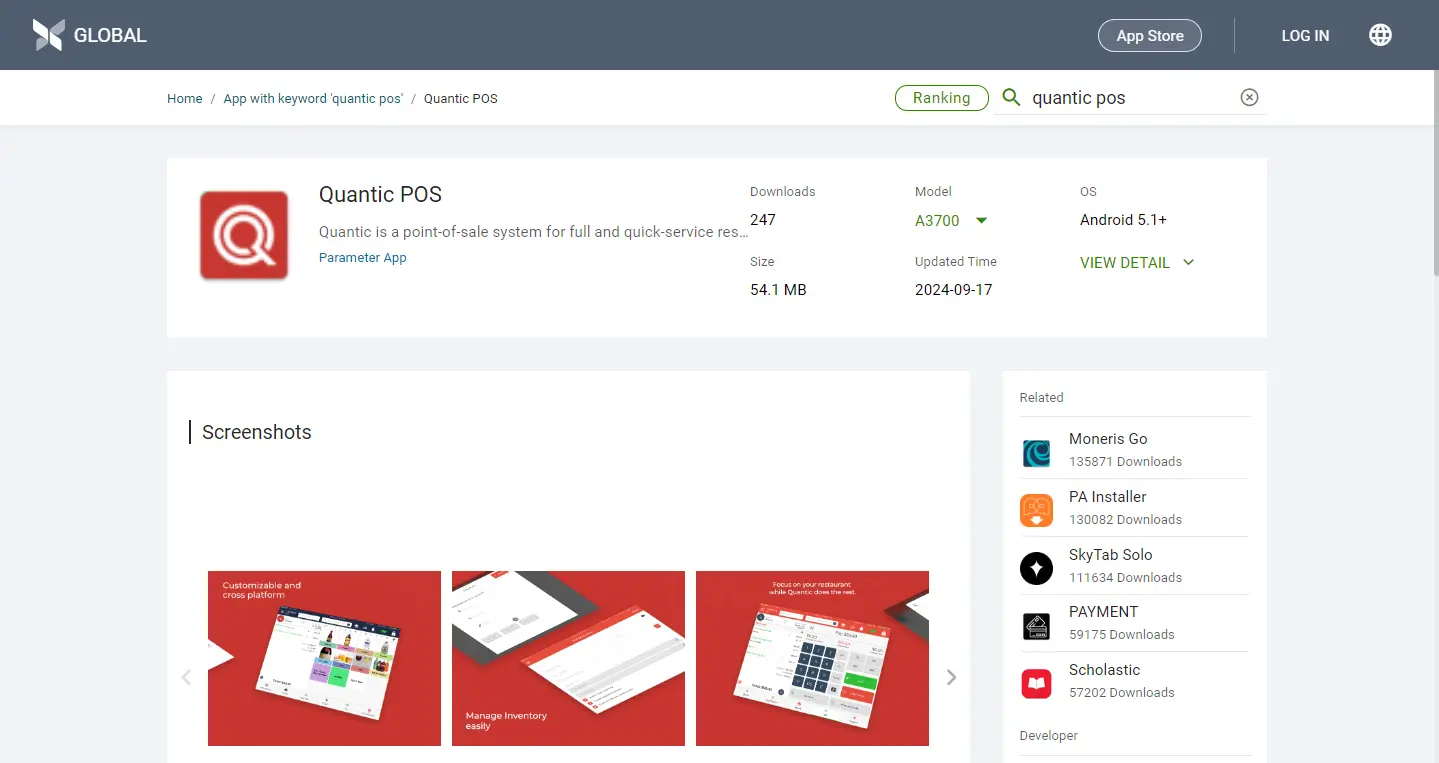1439x763 pixels.
Task: Open the PA Installer app icon
Action: [x=1036, y=510]
